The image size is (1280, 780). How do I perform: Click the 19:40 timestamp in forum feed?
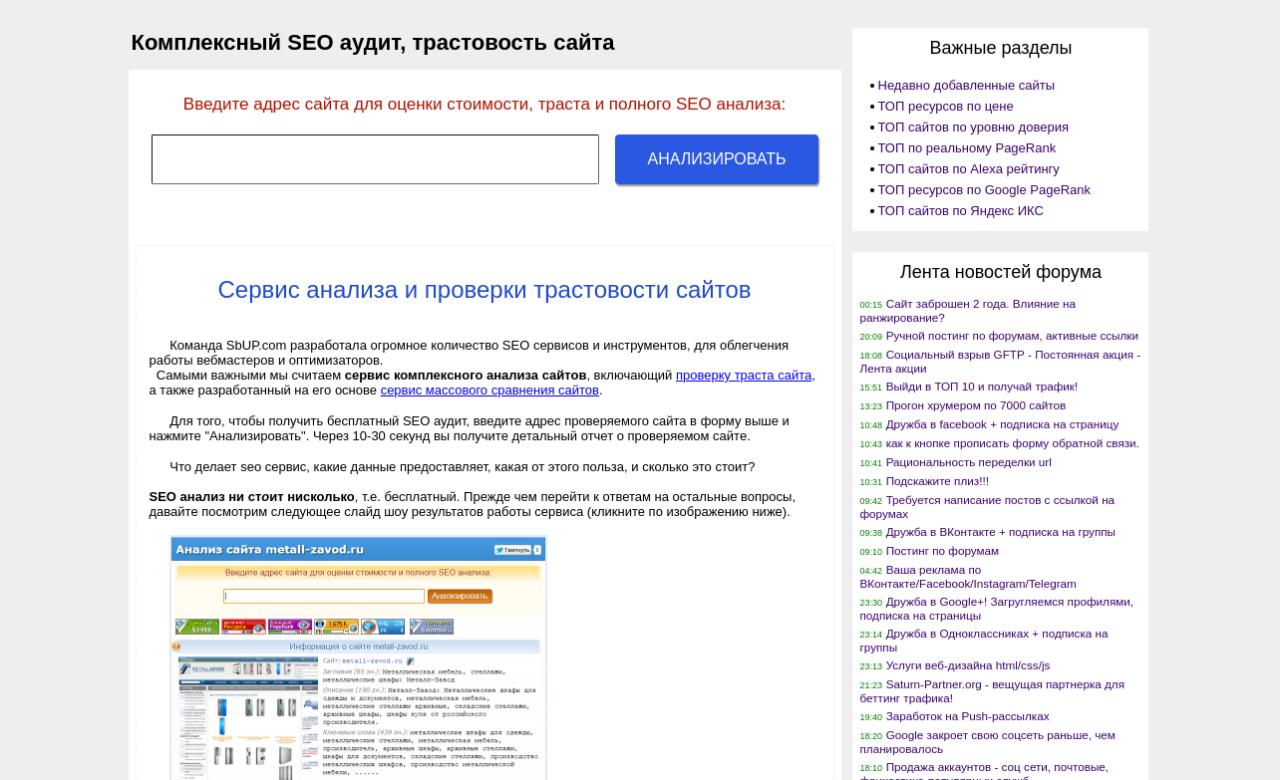[x=871, y=718]
